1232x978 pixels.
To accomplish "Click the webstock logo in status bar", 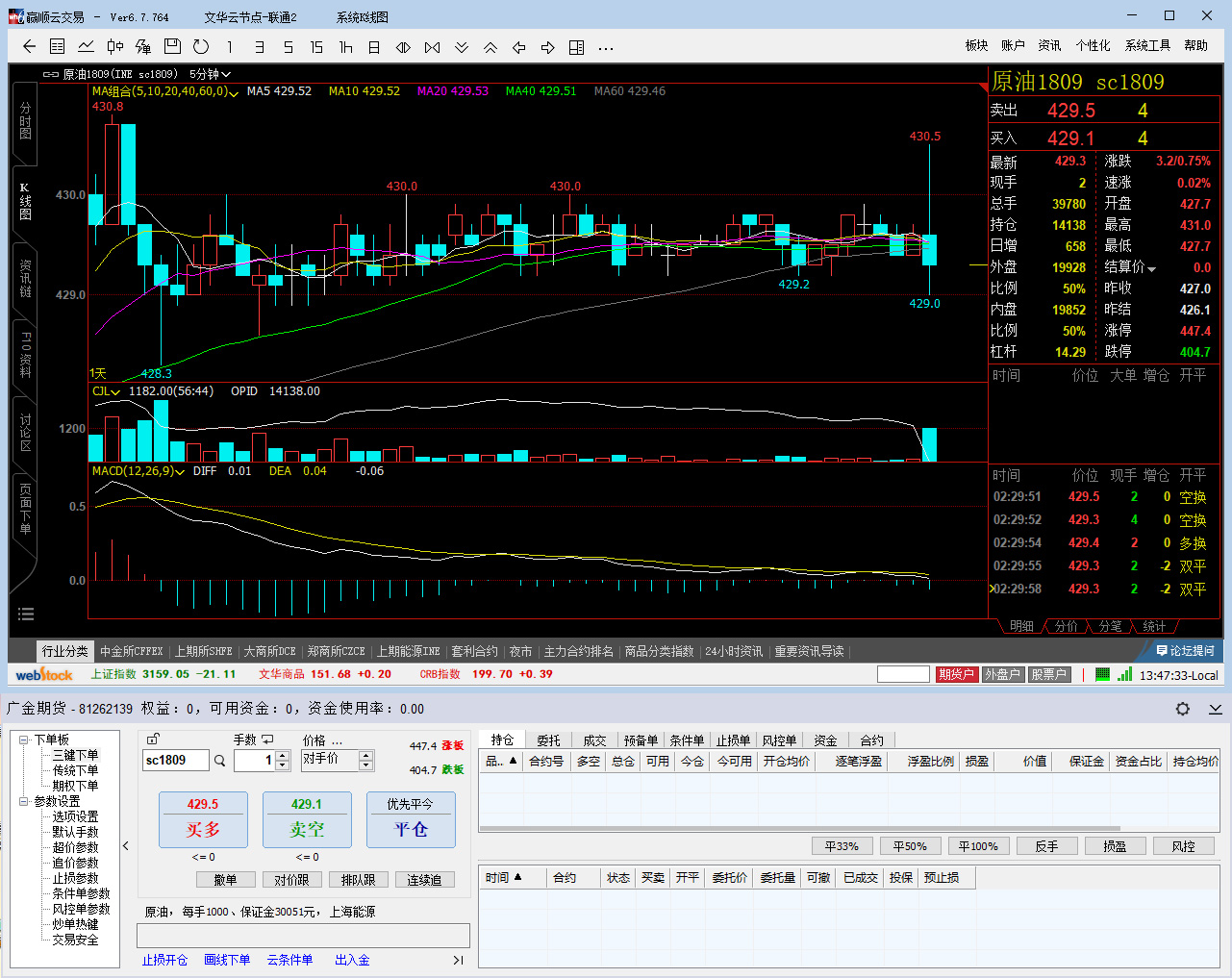I will [44, 675].
